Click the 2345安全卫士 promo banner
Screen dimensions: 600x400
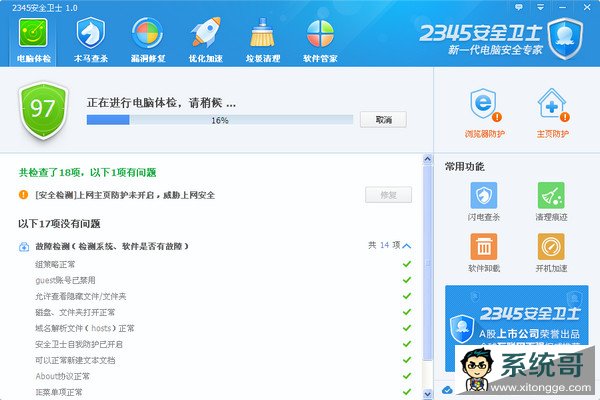point(517,328)
